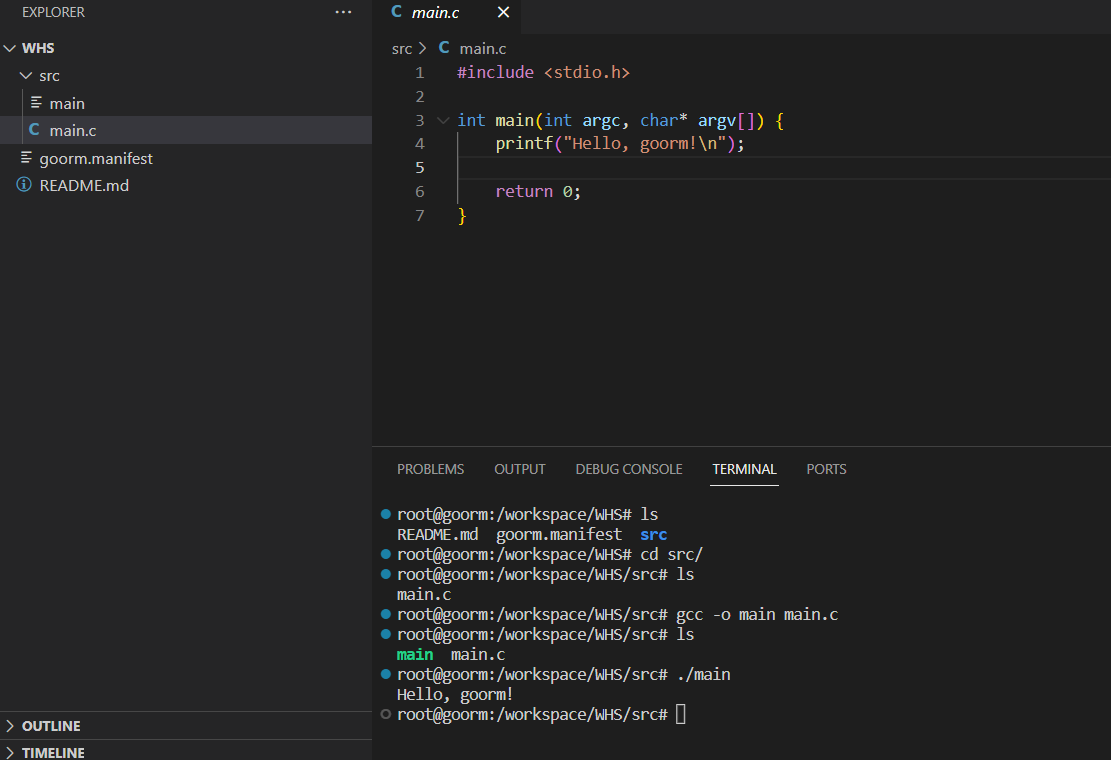Close the main.c editor tab
The image size is (1111, 760).
(503, 13)
